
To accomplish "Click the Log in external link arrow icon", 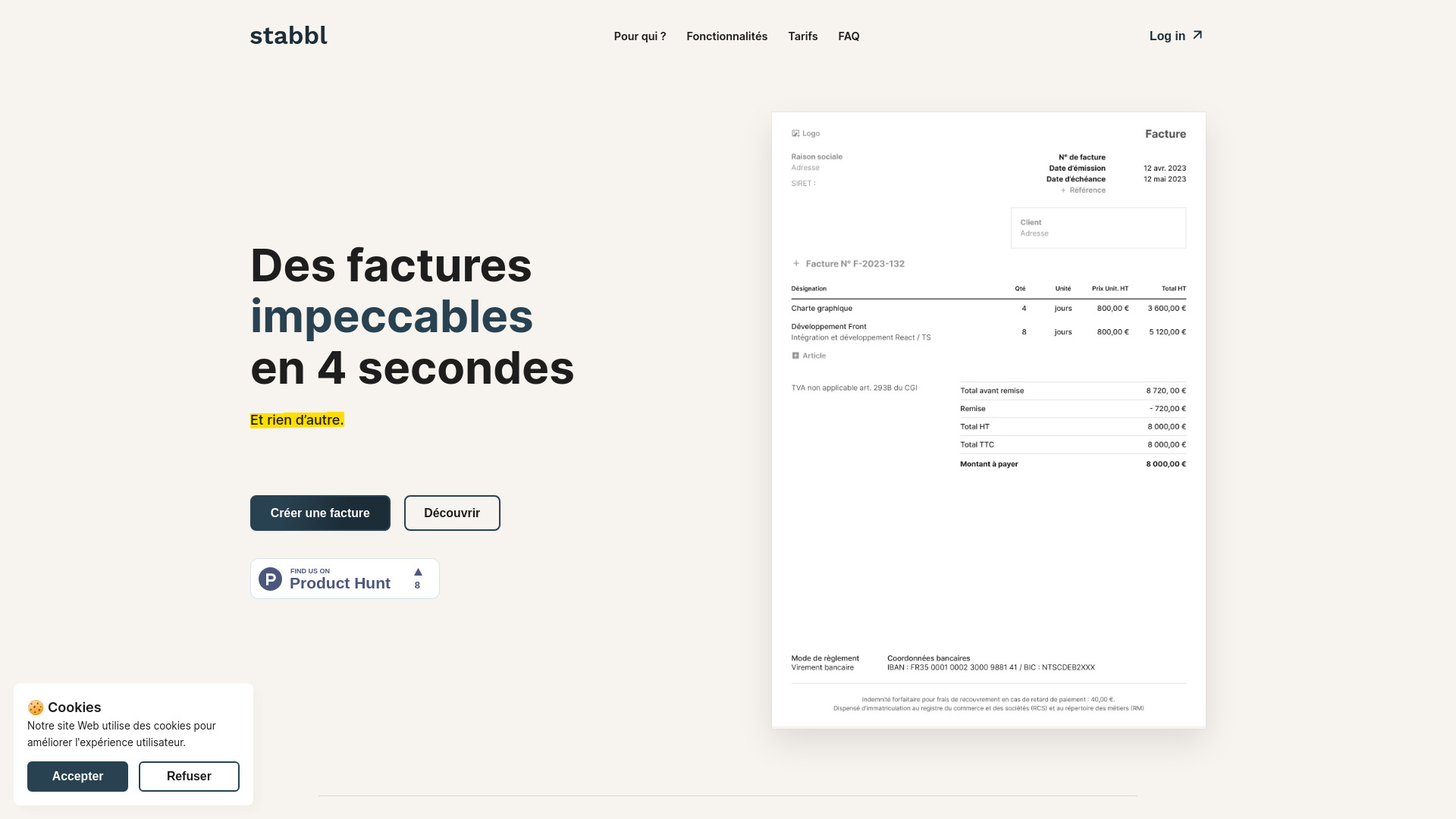I will 1198,35.
